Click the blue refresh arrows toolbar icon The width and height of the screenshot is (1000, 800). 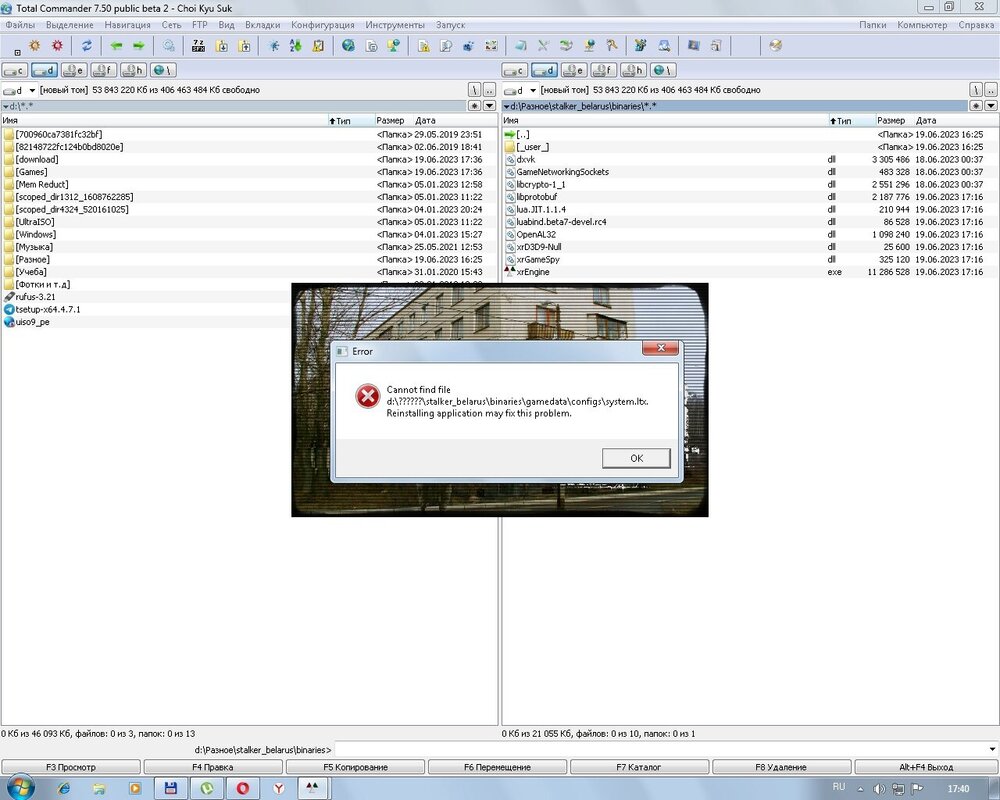tap(87, 45)
